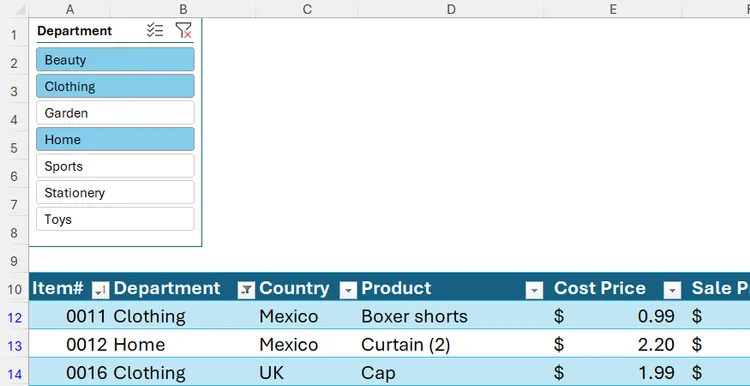Screen dimensions: 750x386
Task: Click the 2.20 cost price cell
Action: click(x=613, y=344)
